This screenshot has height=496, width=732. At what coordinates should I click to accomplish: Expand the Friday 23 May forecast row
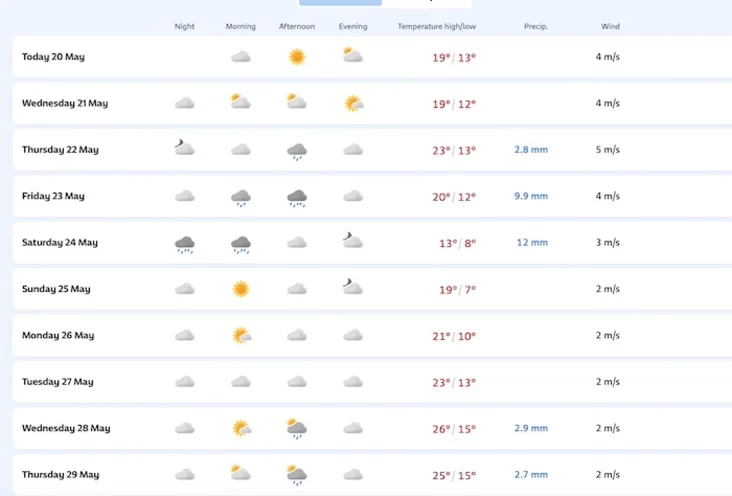coord(372,196)
